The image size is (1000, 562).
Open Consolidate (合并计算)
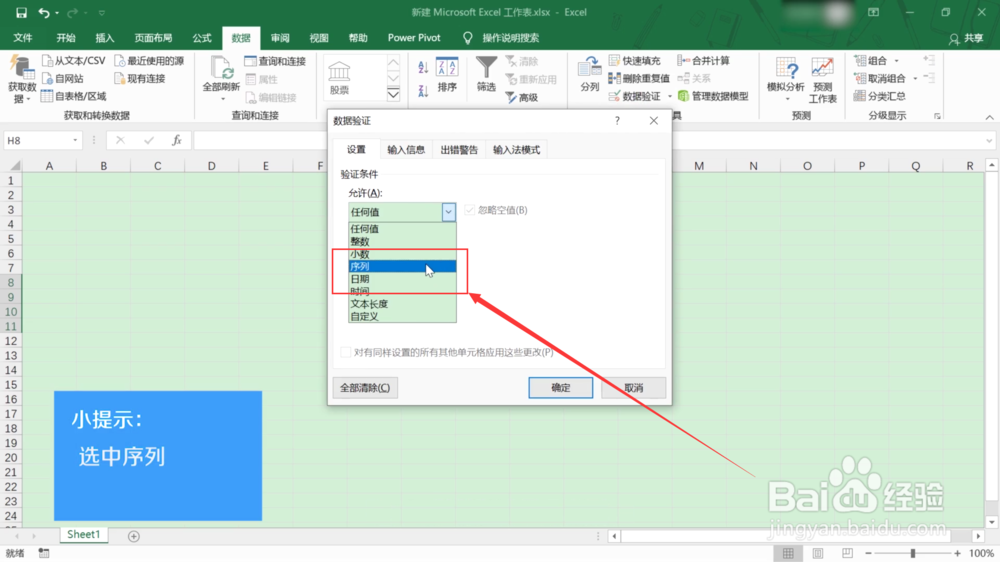click(x=703, y=61)
